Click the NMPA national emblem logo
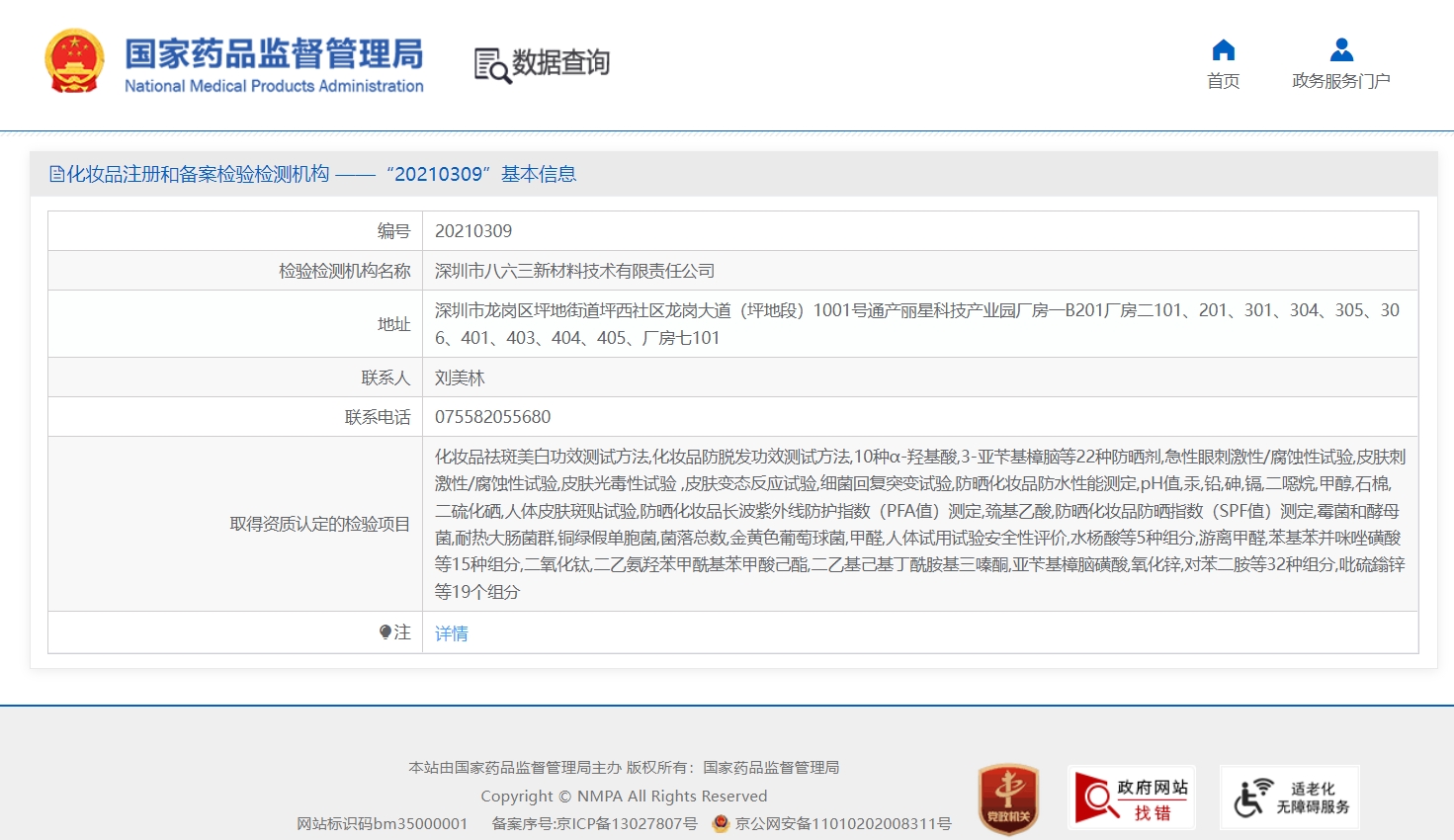 coord(74,61)
